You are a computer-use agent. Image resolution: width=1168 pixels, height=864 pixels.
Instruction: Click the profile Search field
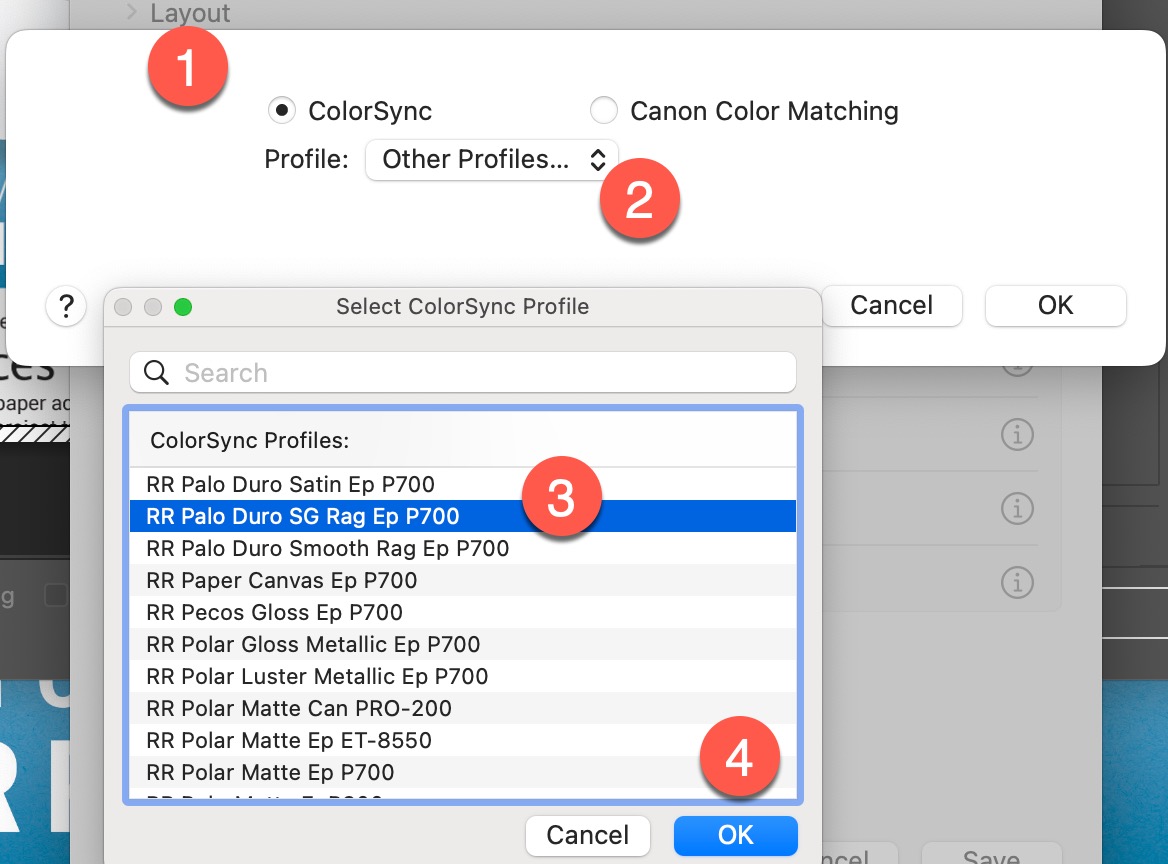[x=480, y=373]
